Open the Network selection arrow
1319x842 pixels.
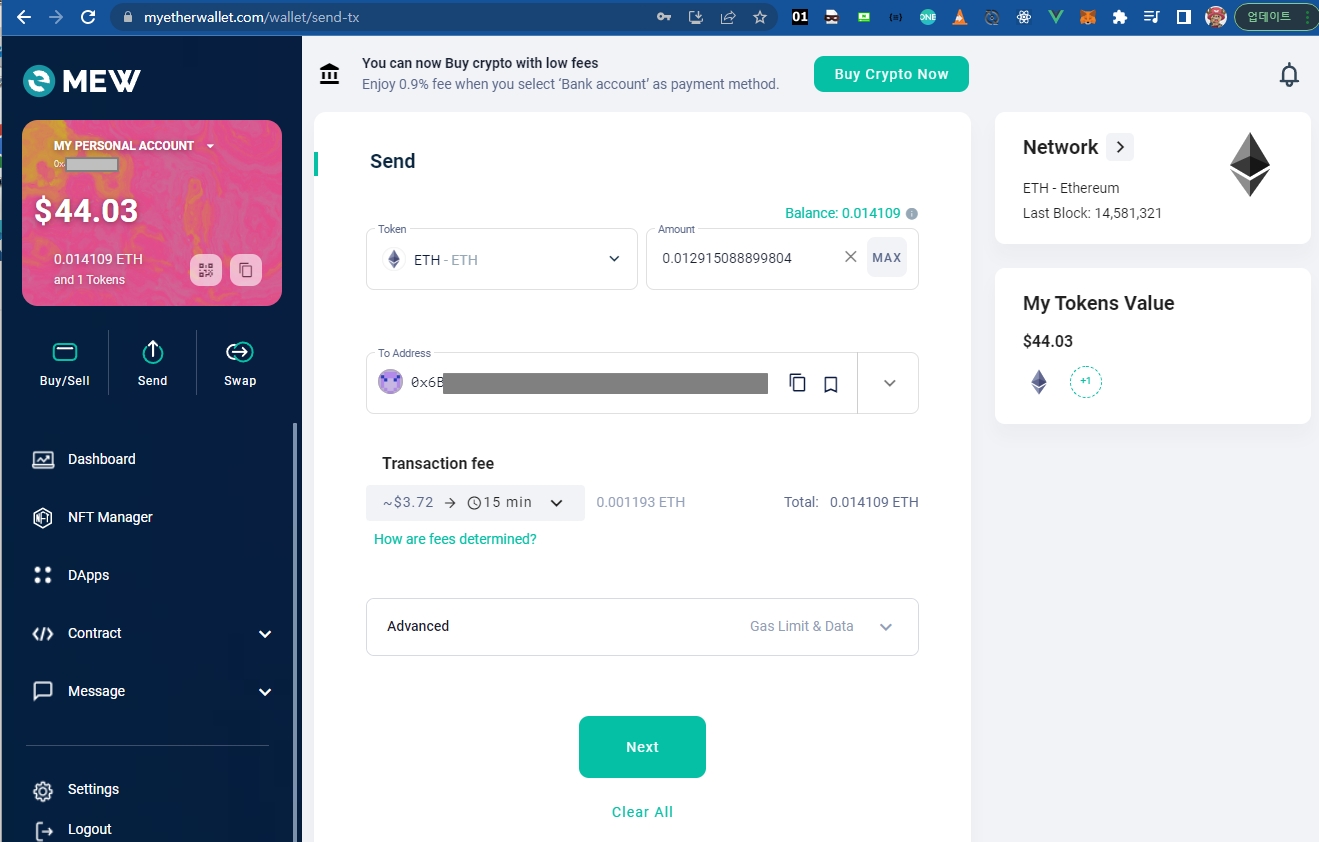pos(1120,147)
